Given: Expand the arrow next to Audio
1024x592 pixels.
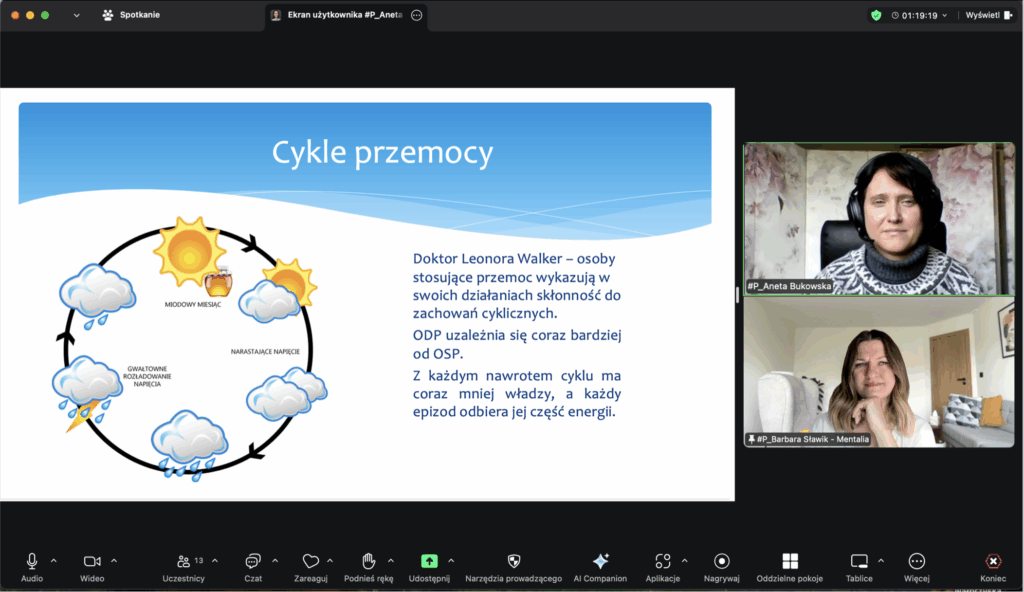Looking at the screenshot, I should tap(54, 560).
